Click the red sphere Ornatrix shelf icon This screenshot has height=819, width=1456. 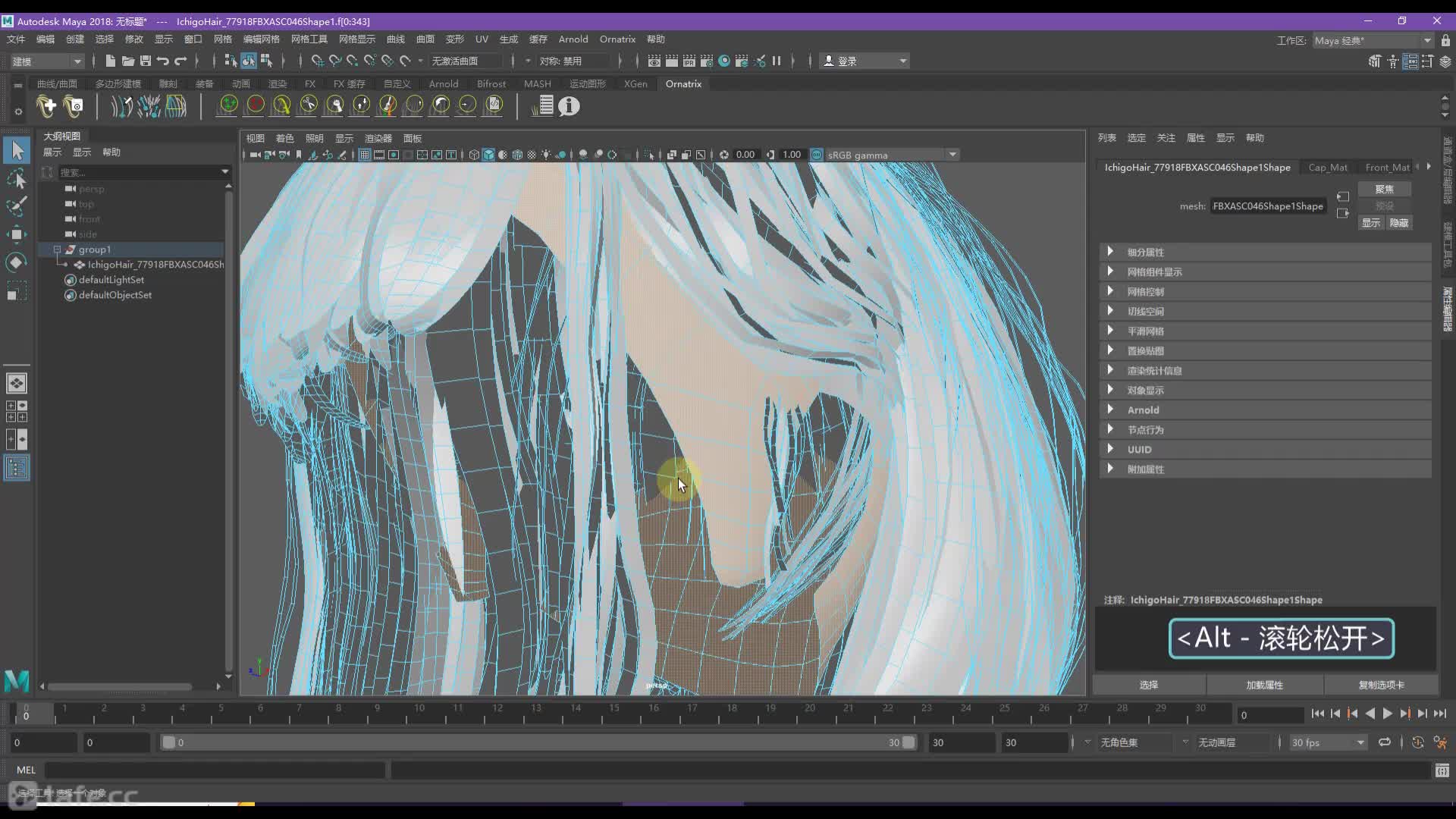click(256, 106)
